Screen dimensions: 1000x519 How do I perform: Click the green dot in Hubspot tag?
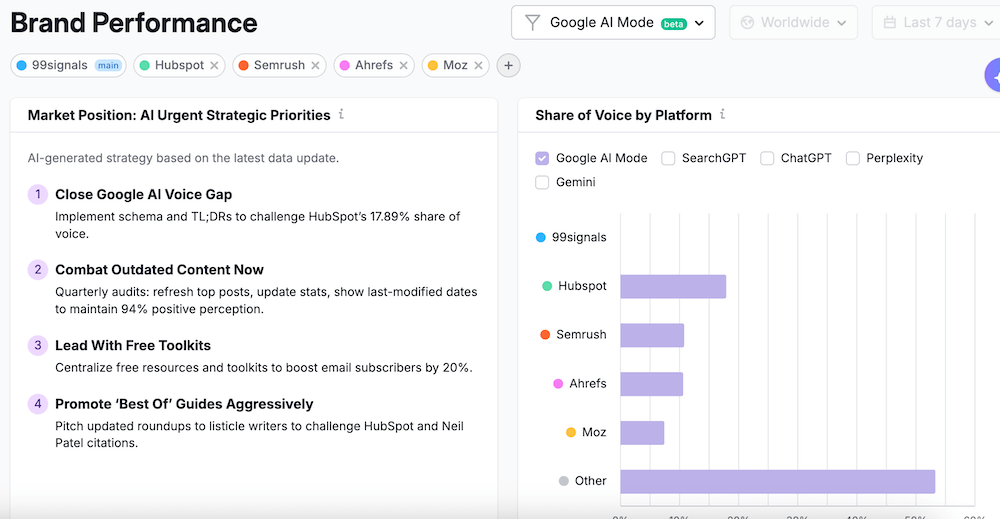point(145,66)
